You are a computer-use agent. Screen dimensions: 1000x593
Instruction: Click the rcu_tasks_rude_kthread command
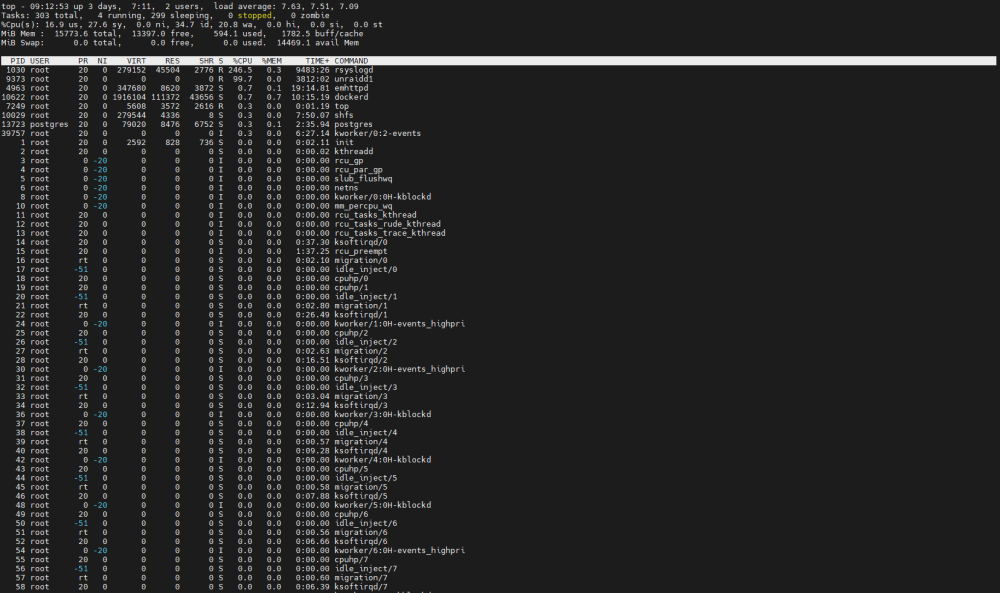388,224
